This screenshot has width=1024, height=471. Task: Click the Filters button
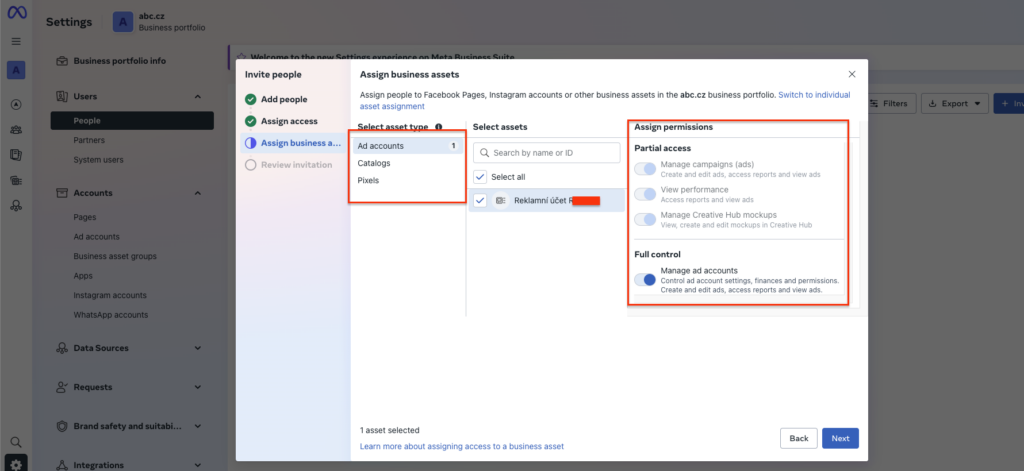pyautogui.click(x=891, y=103)
